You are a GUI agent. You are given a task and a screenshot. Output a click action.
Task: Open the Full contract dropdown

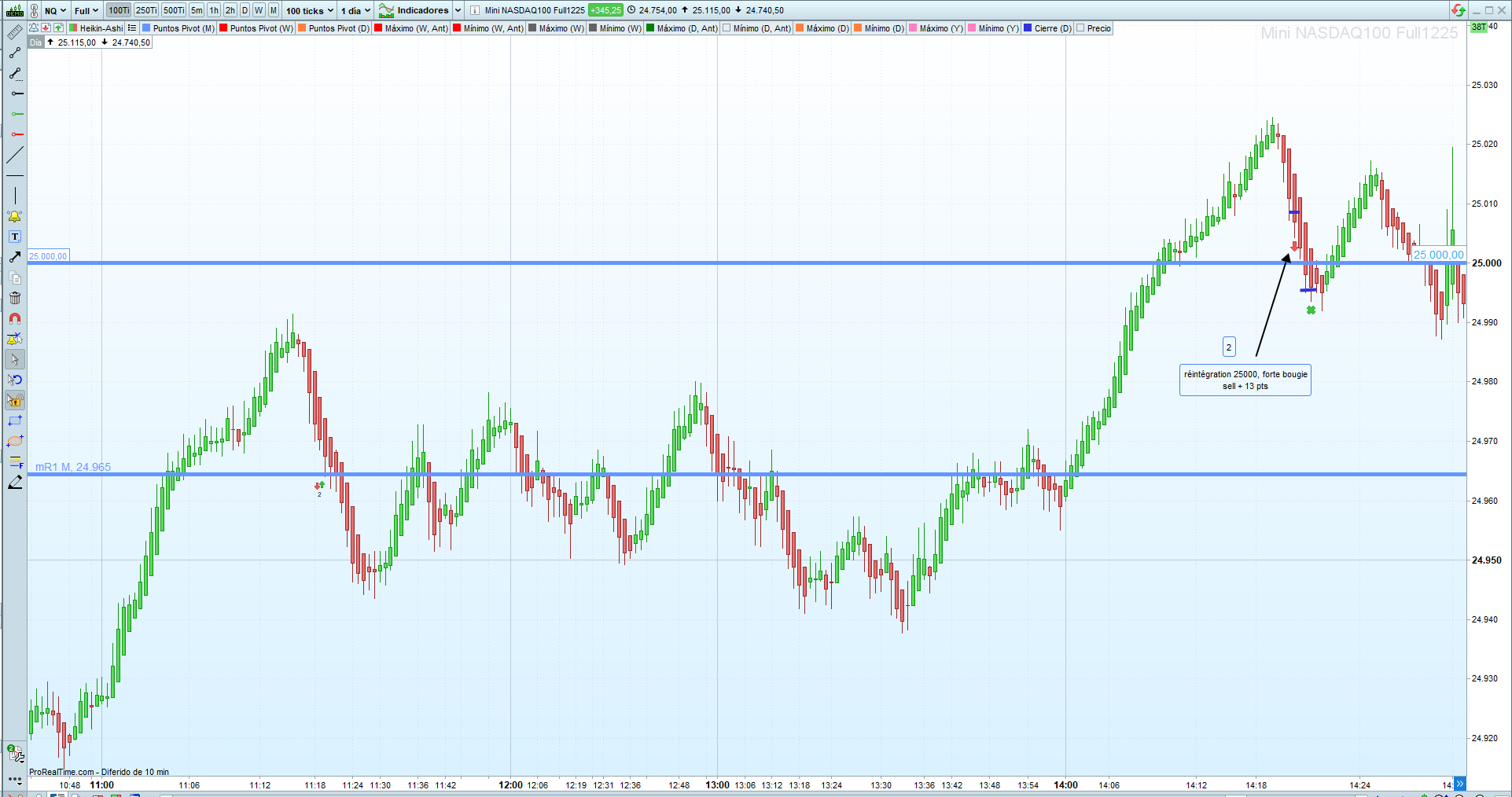tap(86, 10)
